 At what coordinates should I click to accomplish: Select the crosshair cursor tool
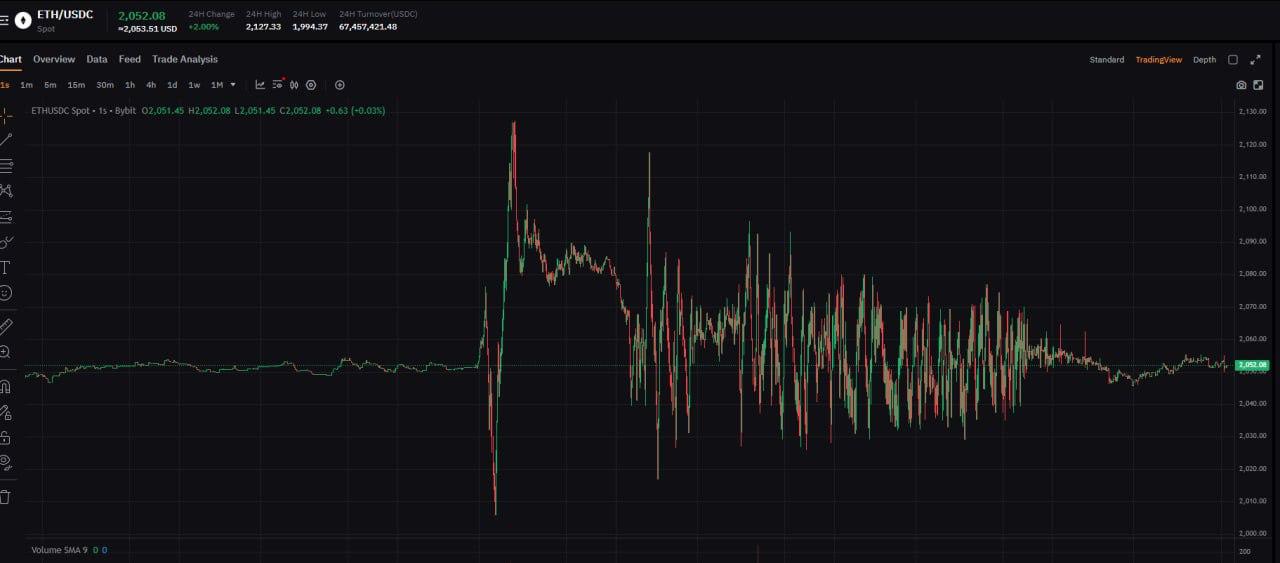coord(6,115)
